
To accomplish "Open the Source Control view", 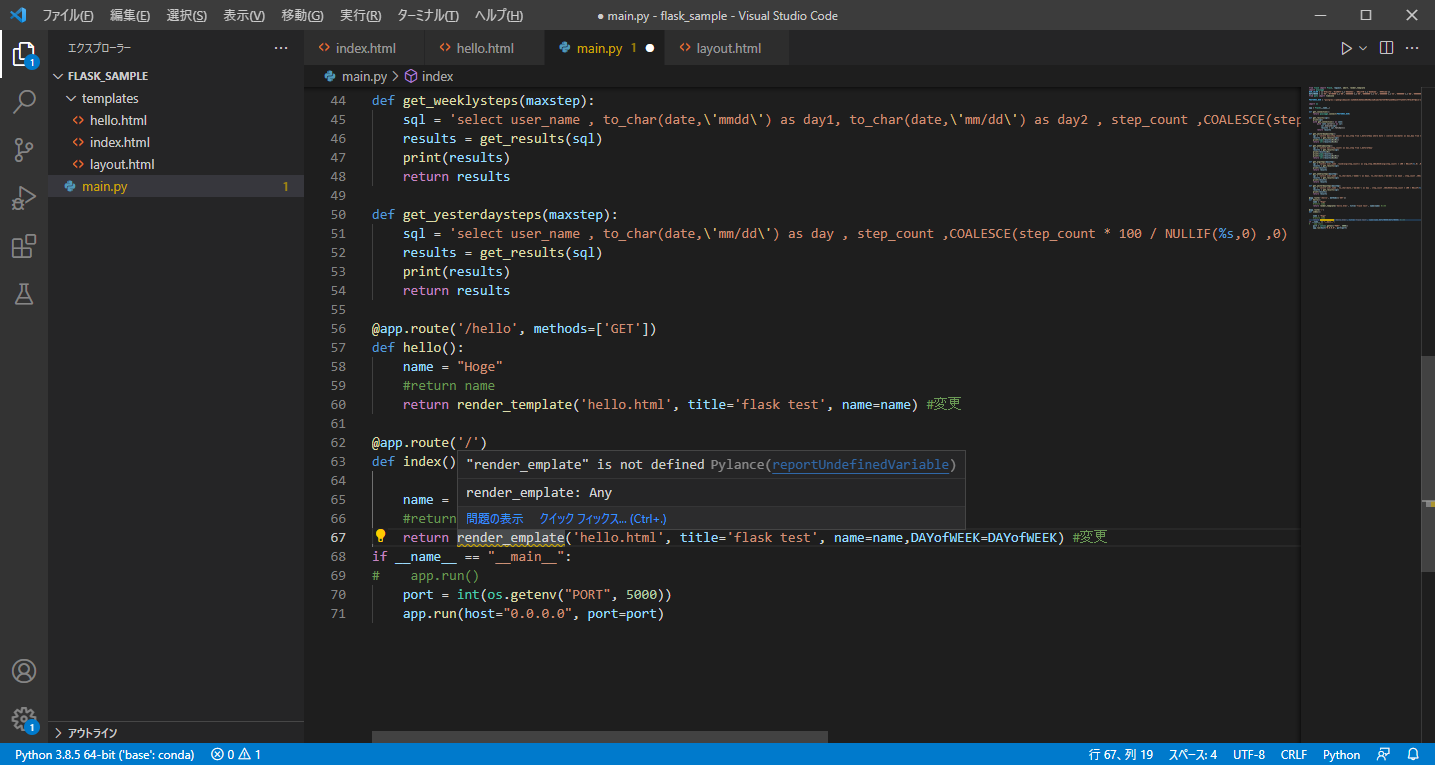I will (x=24, y=150).
